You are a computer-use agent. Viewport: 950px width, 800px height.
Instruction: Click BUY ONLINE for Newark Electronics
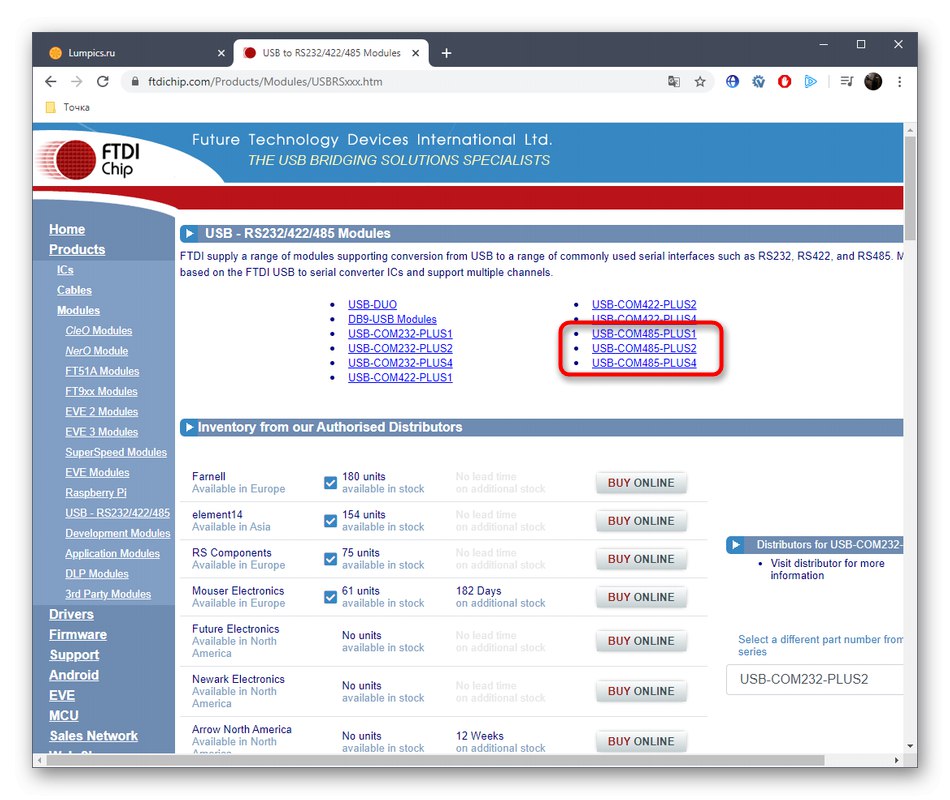[x=641, y=692]
